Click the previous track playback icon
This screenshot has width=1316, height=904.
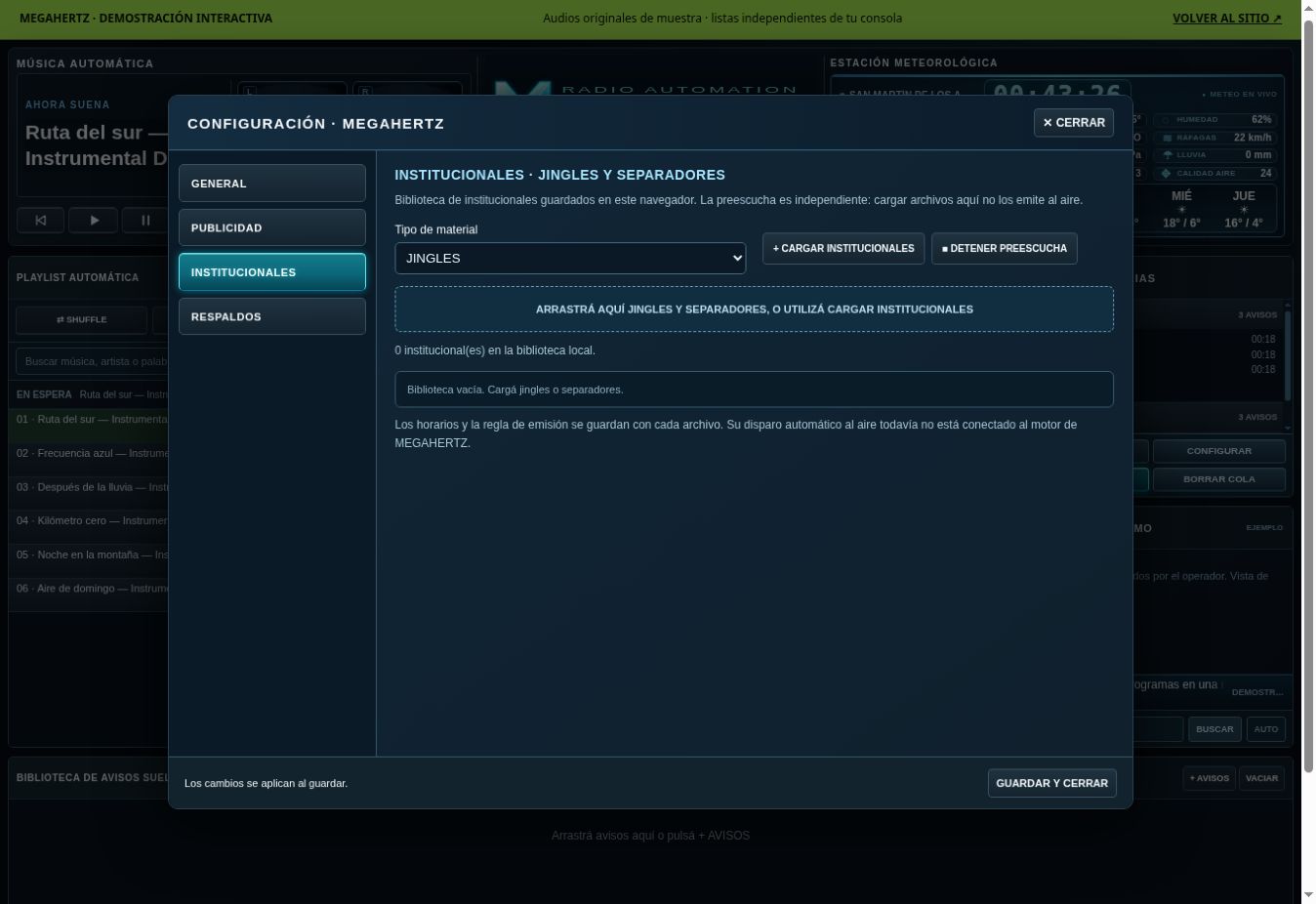coord(40,221)
